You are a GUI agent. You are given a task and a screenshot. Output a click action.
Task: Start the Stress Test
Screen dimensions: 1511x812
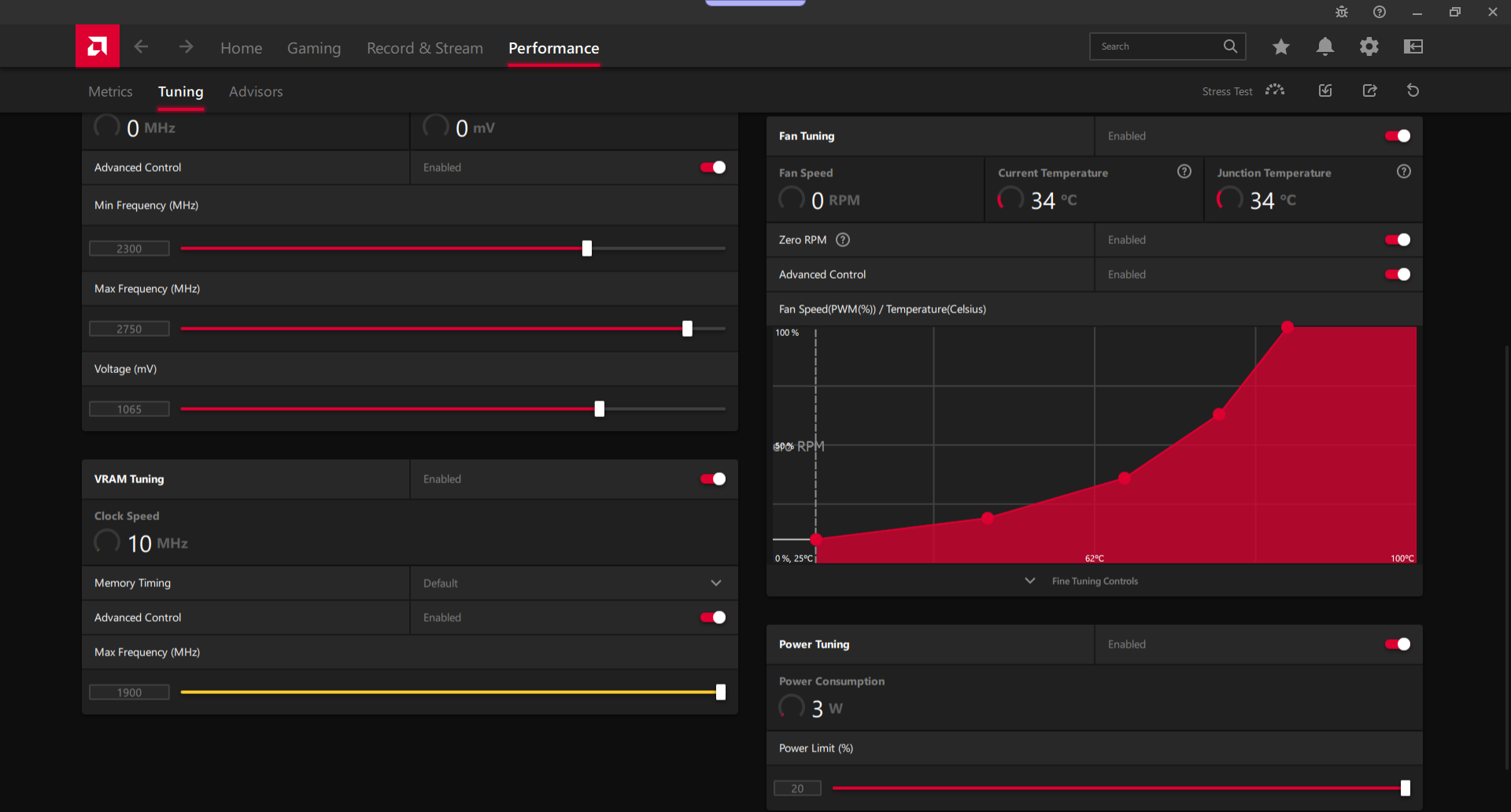[x=1243, y=91]
